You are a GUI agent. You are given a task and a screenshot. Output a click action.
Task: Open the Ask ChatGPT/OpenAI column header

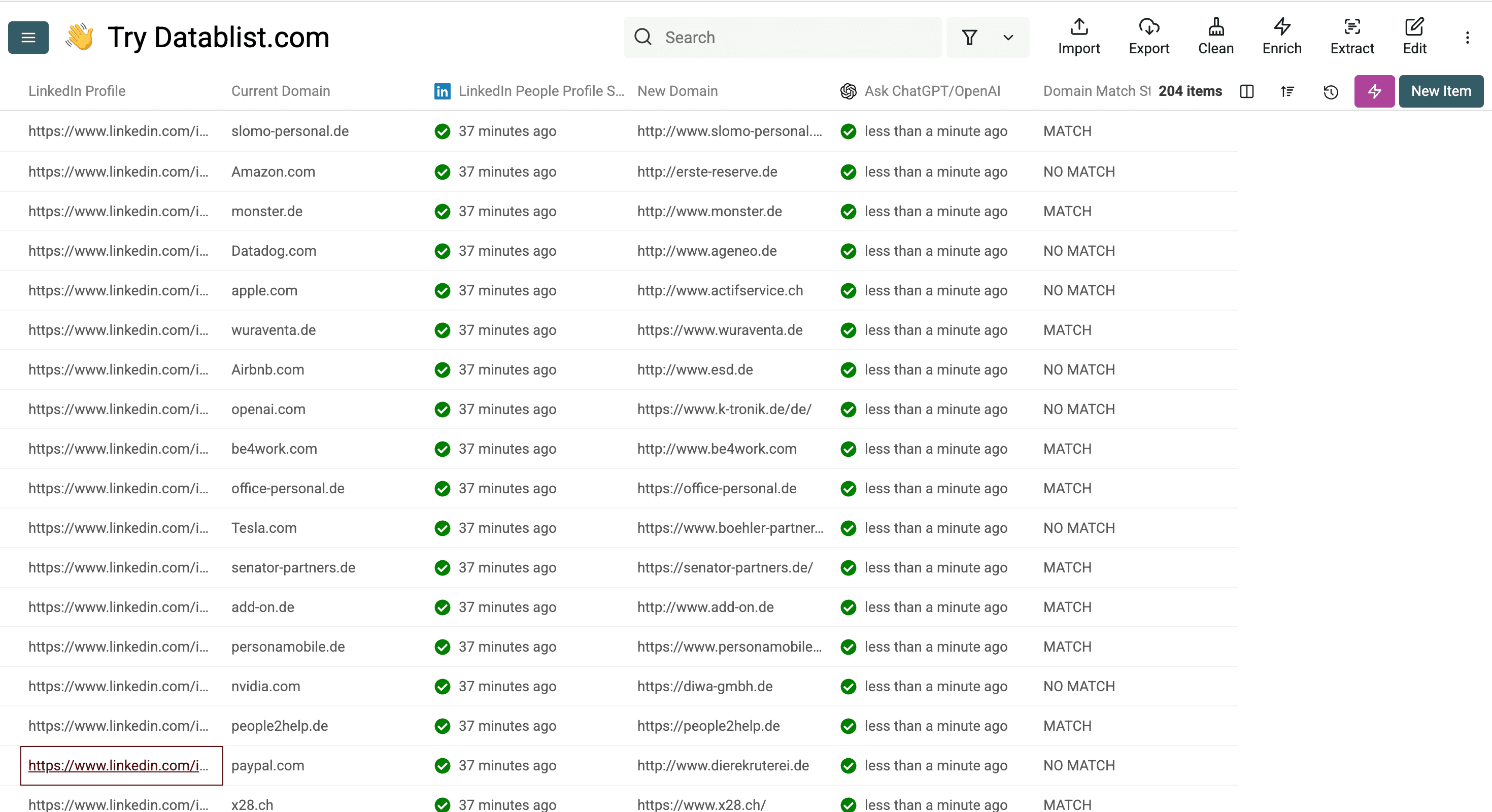[x=931, y=91]
